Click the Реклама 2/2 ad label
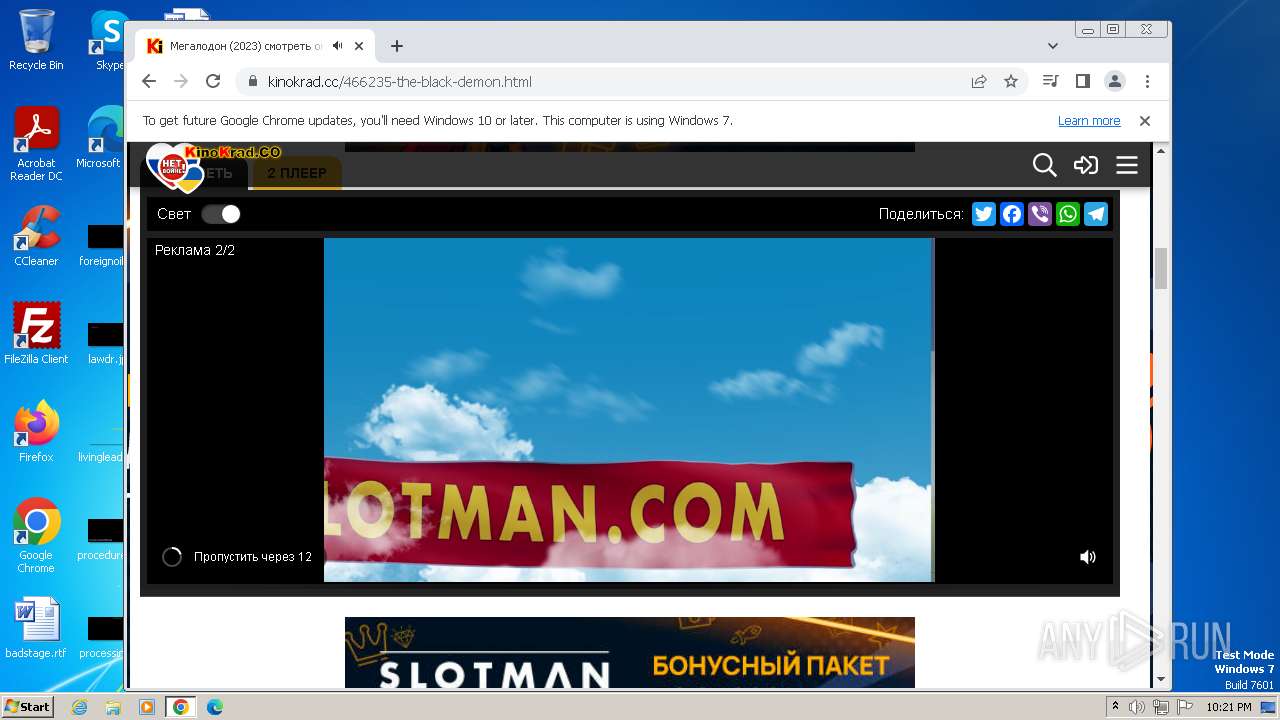The image size is (1280, 720). point(195,250)
